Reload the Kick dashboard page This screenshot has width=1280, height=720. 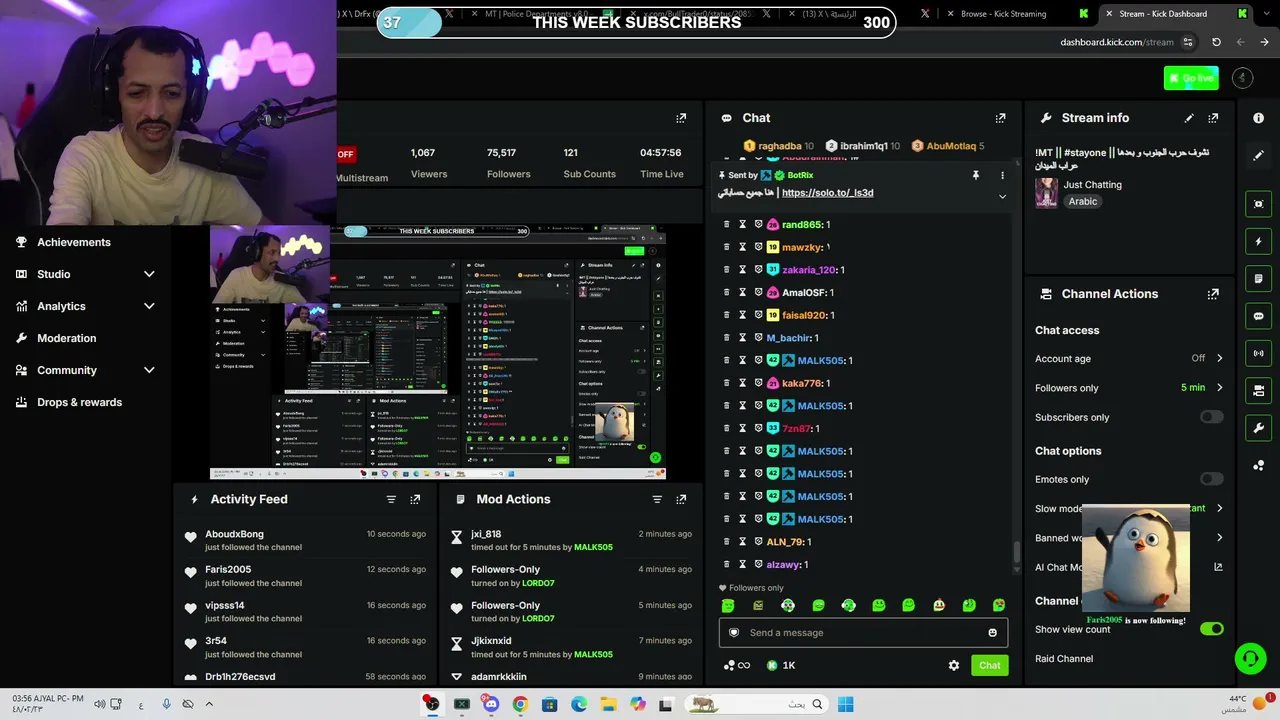pos(1216,42)
